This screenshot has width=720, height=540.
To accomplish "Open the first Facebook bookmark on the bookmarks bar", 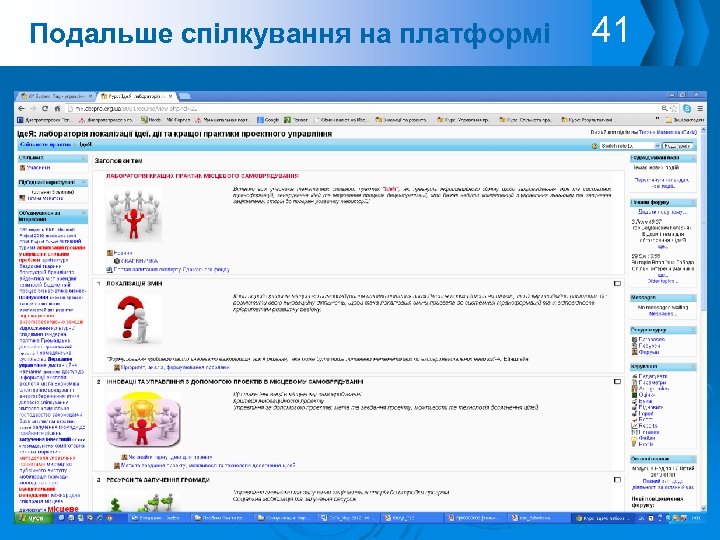I will coord(44,120).
